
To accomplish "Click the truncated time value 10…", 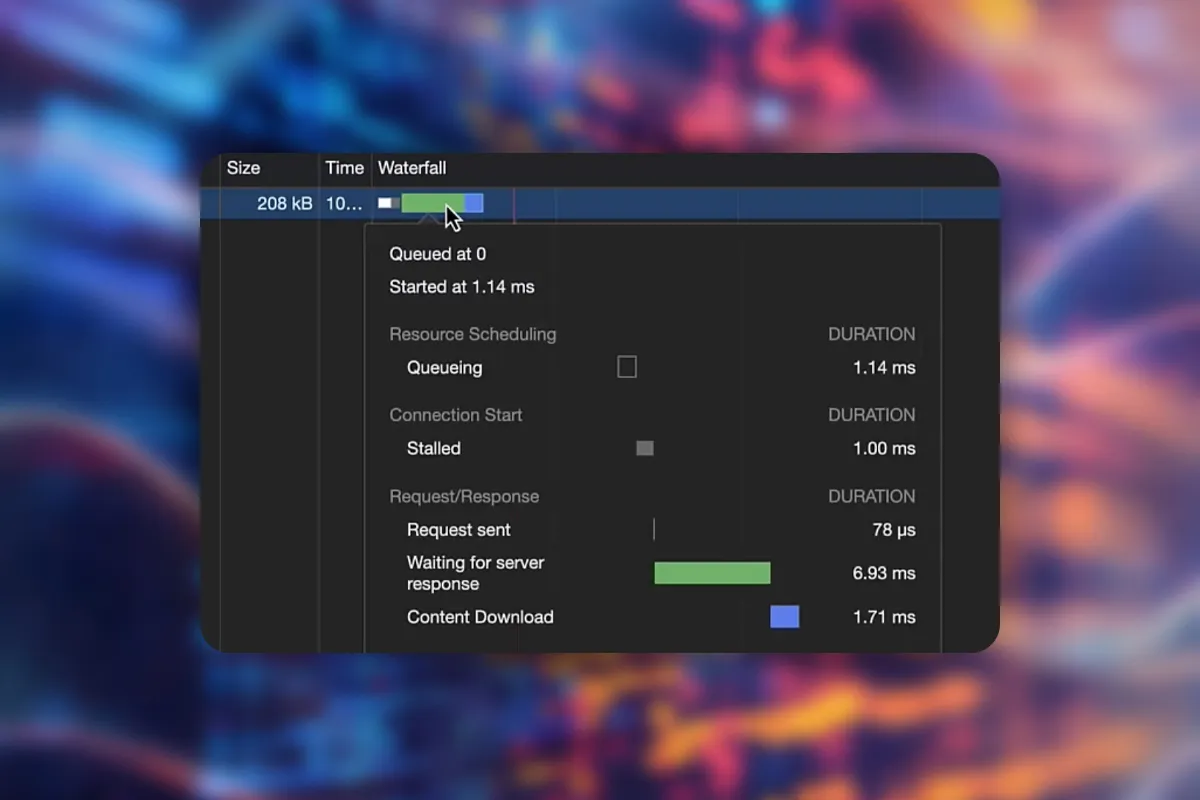I will [x=344, y=203].
